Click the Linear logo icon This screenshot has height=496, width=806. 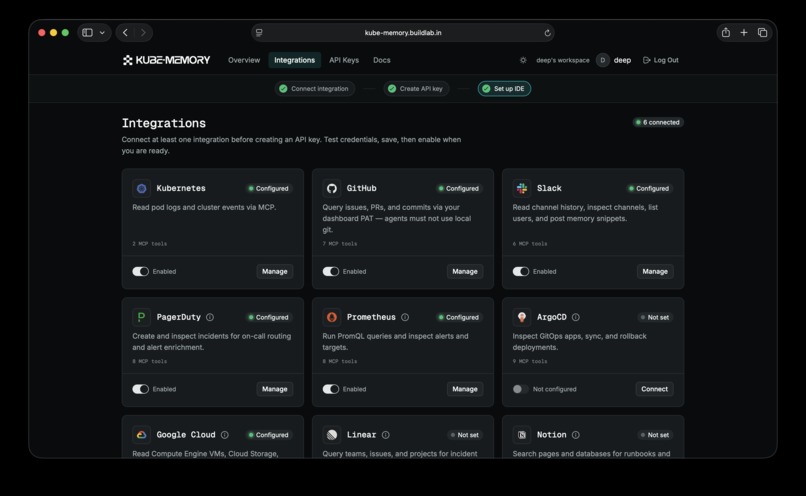pyautogui.click(x=332, y=435)
